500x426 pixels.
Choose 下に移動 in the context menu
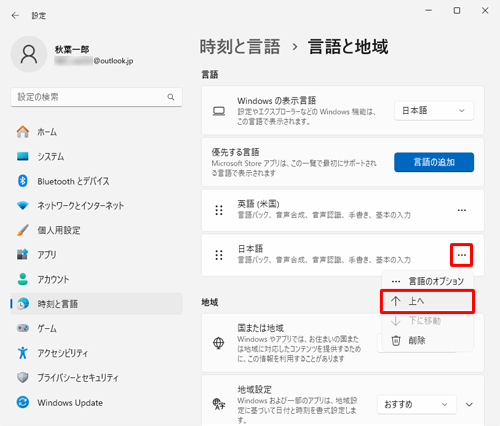pos(427,321)
